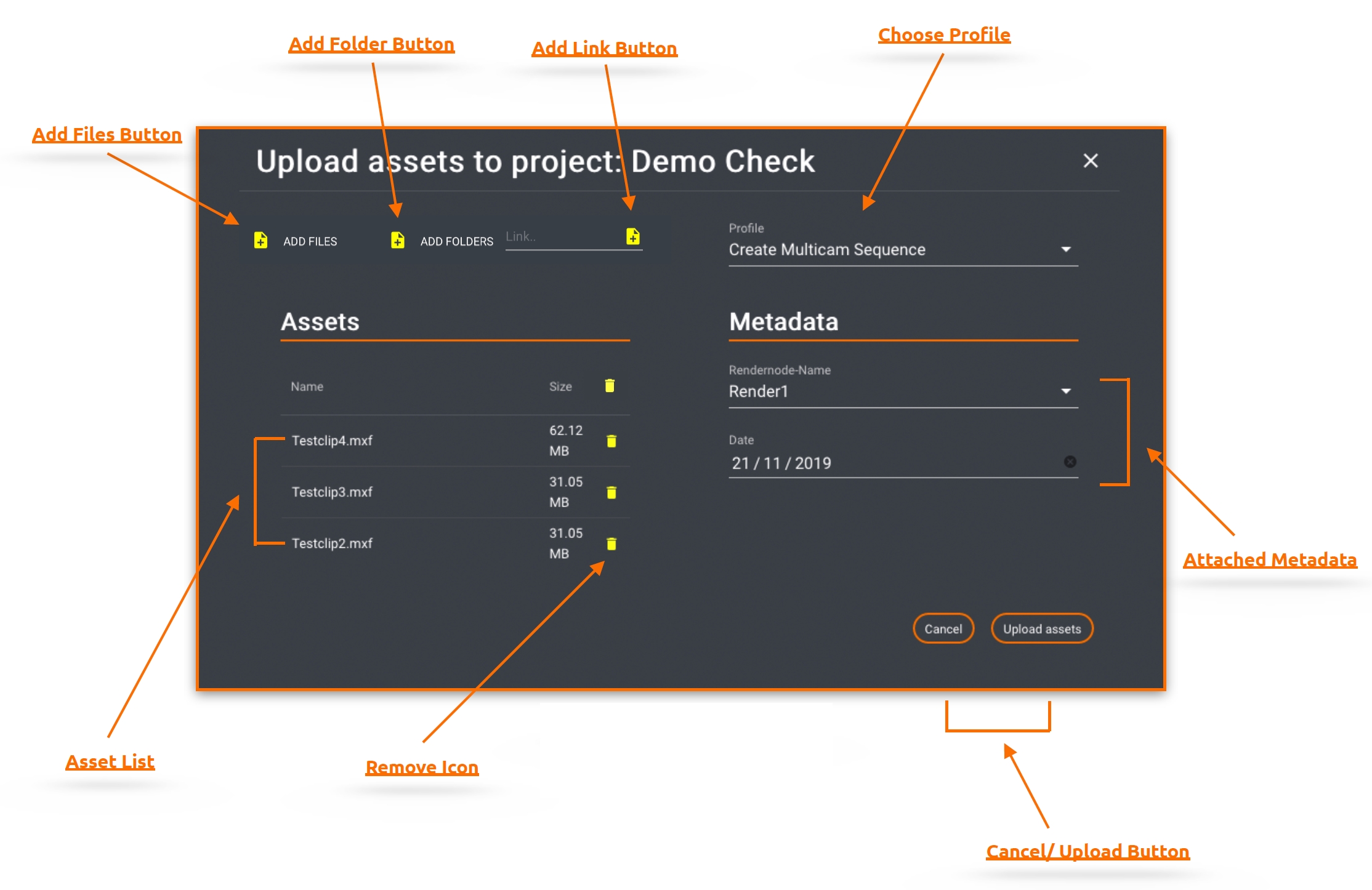Click the Upload assets button

(1042, 628)
